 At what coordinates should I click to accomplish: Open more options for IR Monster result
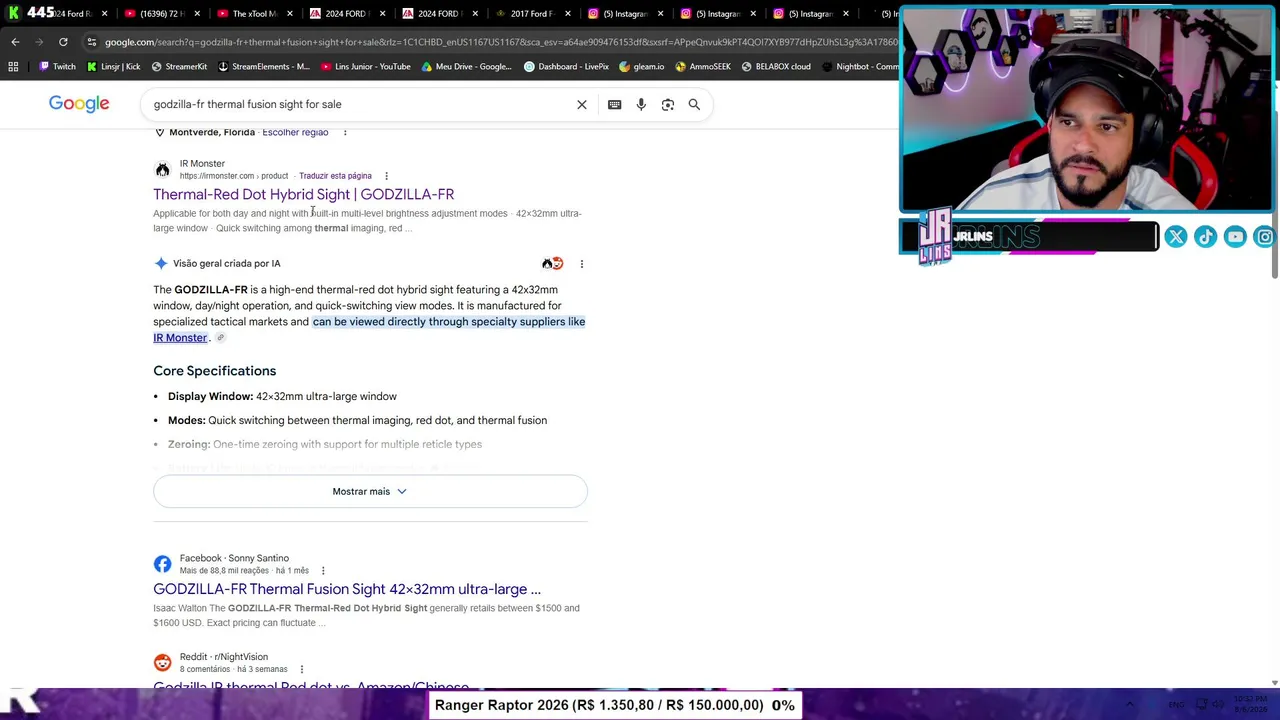pos(386,176)
